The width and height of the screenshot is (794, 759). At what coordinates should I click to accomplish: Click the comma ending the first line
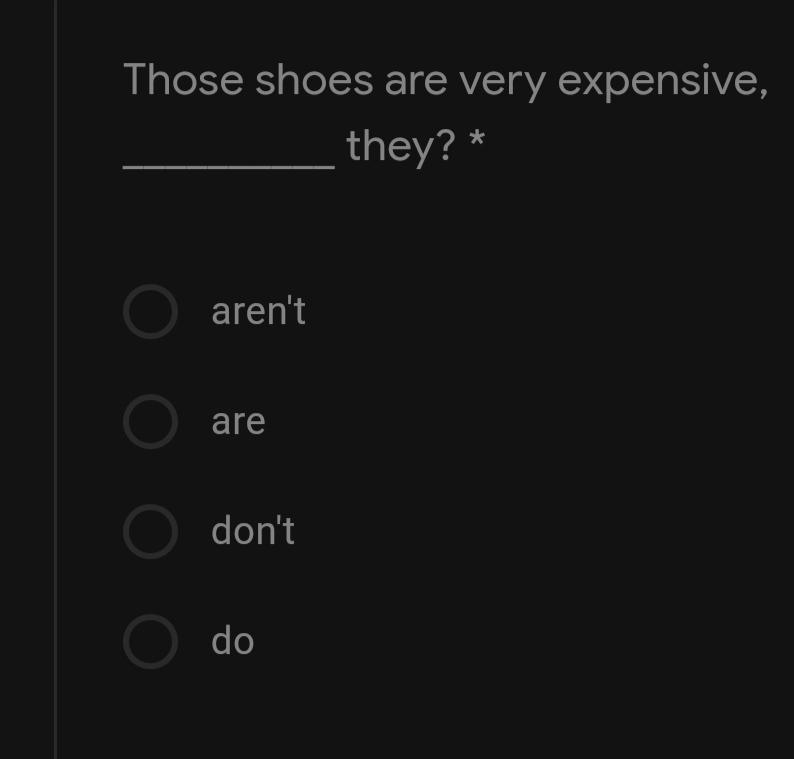click(x=763, y=93)
